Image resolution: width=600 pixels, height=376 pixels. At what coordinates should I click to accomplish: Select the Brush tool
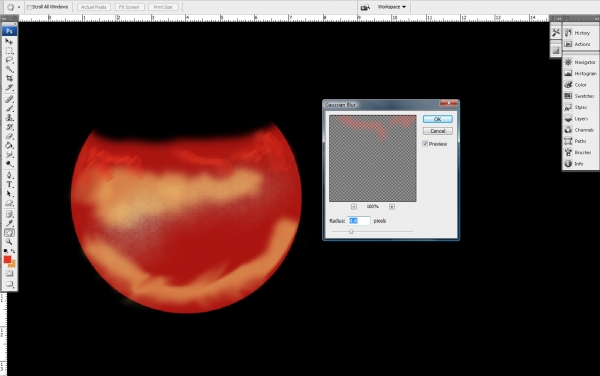9,109
